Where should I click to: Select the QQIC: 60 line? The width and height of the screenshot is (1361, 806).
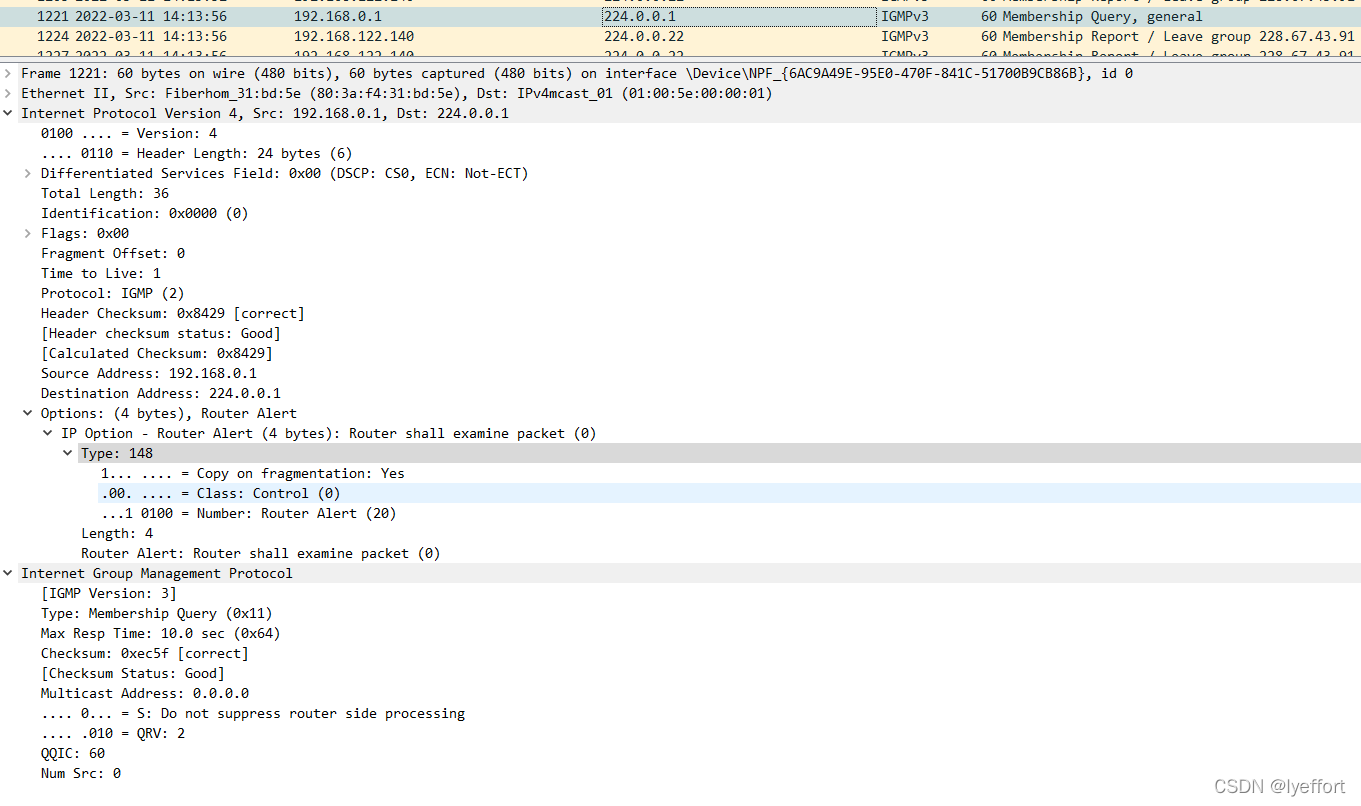73,753
